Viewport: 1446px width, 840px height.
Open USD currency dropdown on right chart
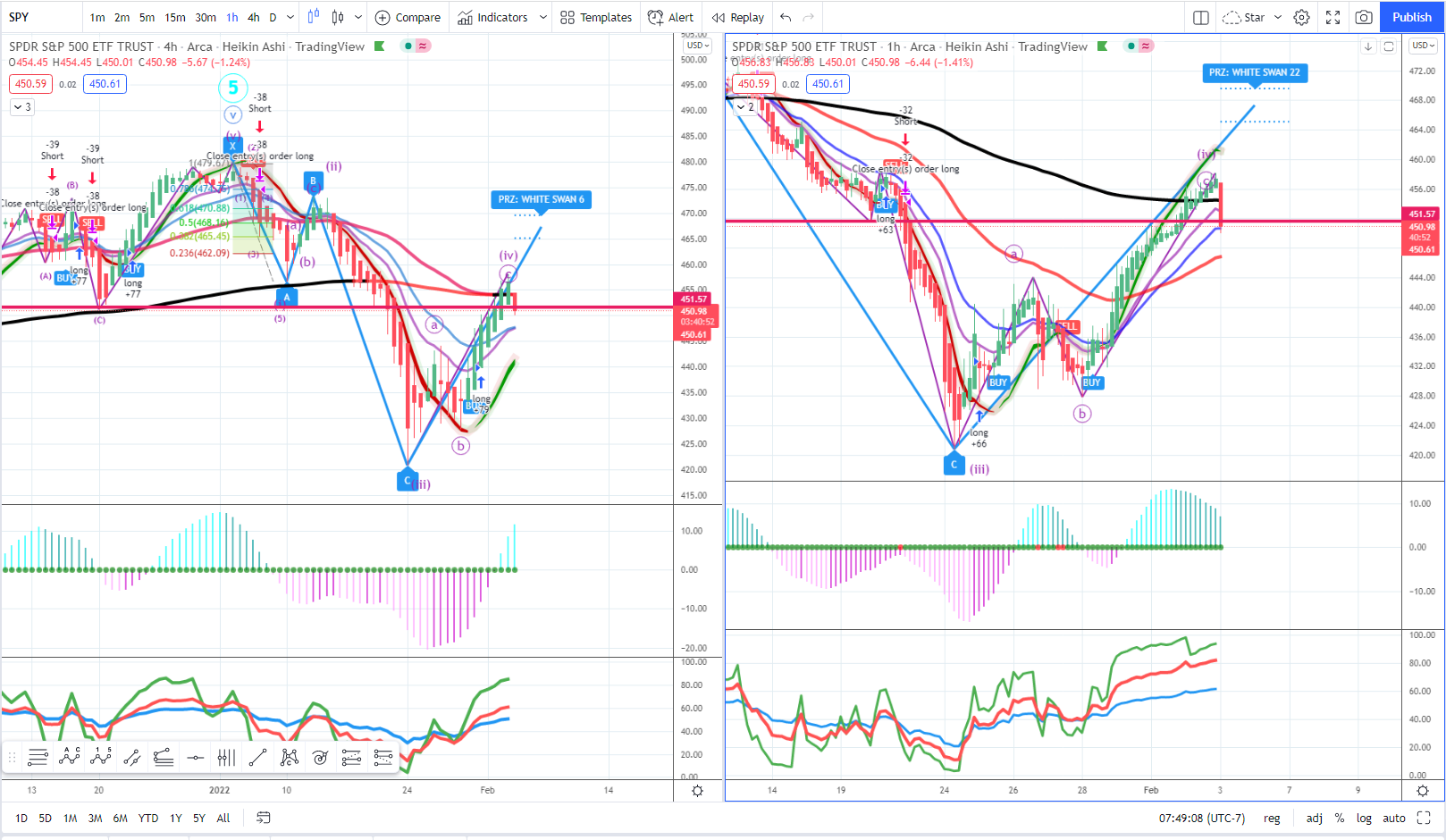coord(1424,46)
